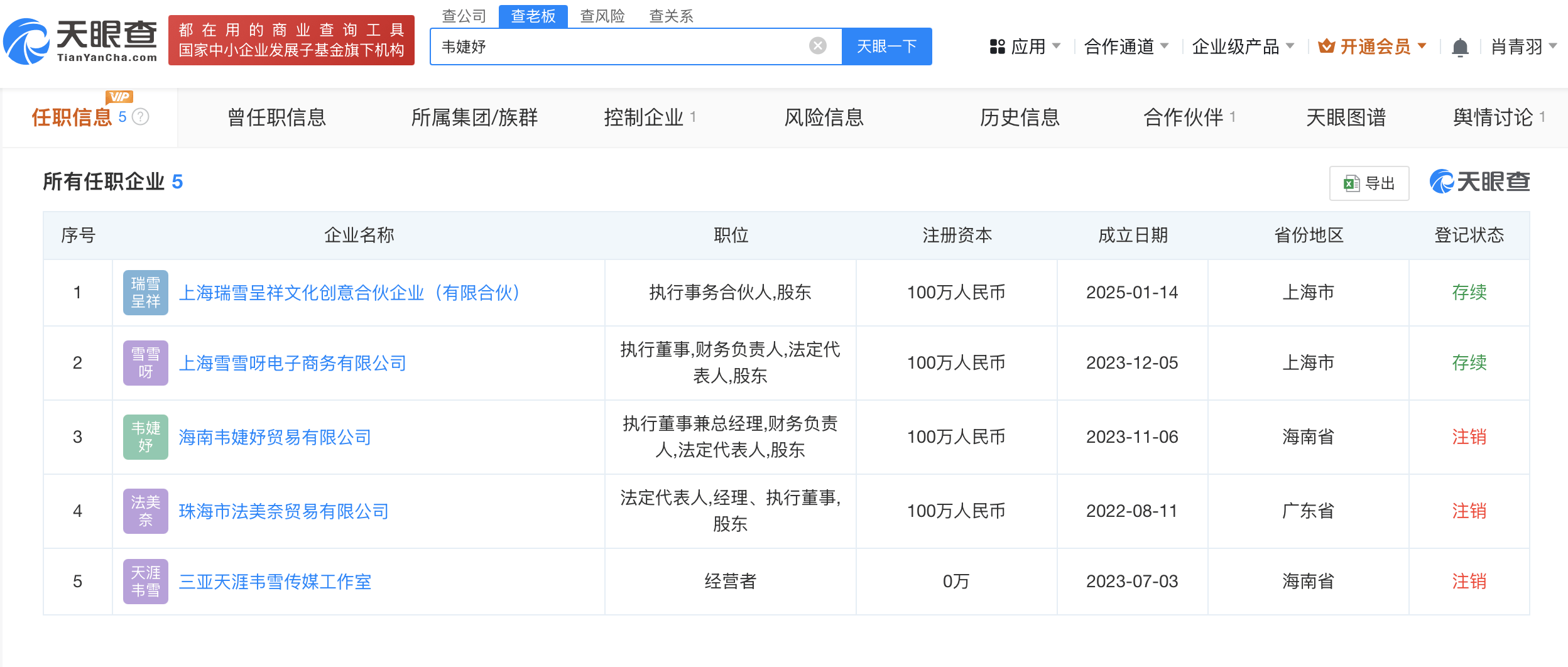Expand the 企业级产品 dropdown
Image resolution: width=1568 pixels, height=667 pixels.
[1243, 46]
